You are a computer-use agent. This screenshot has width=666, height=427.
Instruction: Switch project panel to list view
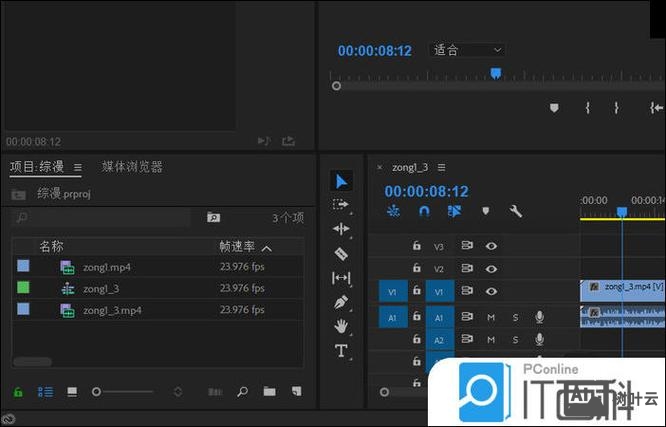45,392
